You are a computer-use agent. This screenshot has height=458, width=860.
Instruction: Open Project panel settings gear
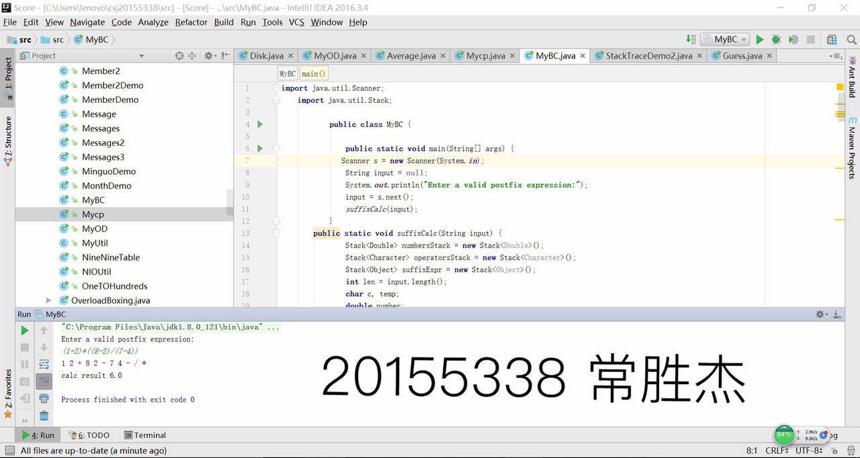click(x=208, y=55)
